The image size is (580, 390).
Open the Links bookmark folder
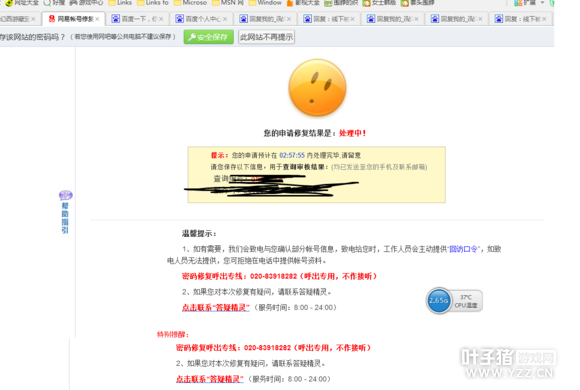[x=120, y=3]
